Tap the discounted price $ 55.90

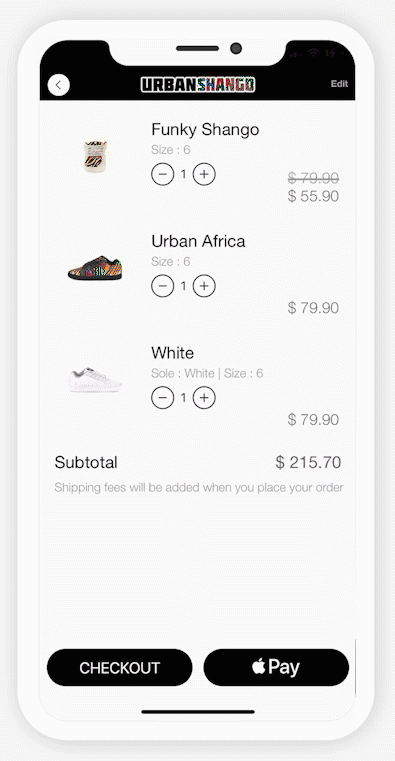pyautogui.click(x=313, y=196)
